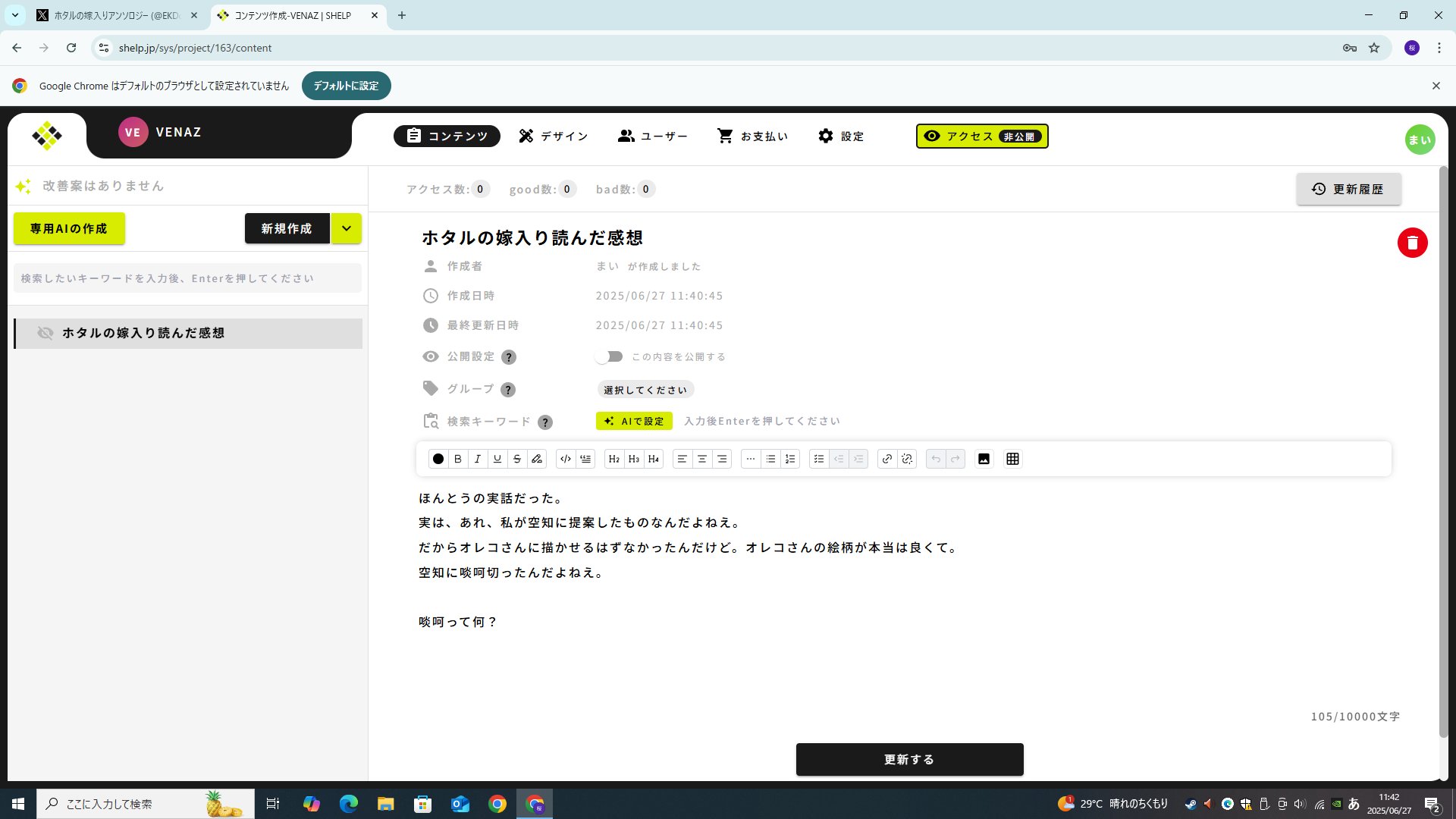Apply strikethrough formatting

coord(517,459)
